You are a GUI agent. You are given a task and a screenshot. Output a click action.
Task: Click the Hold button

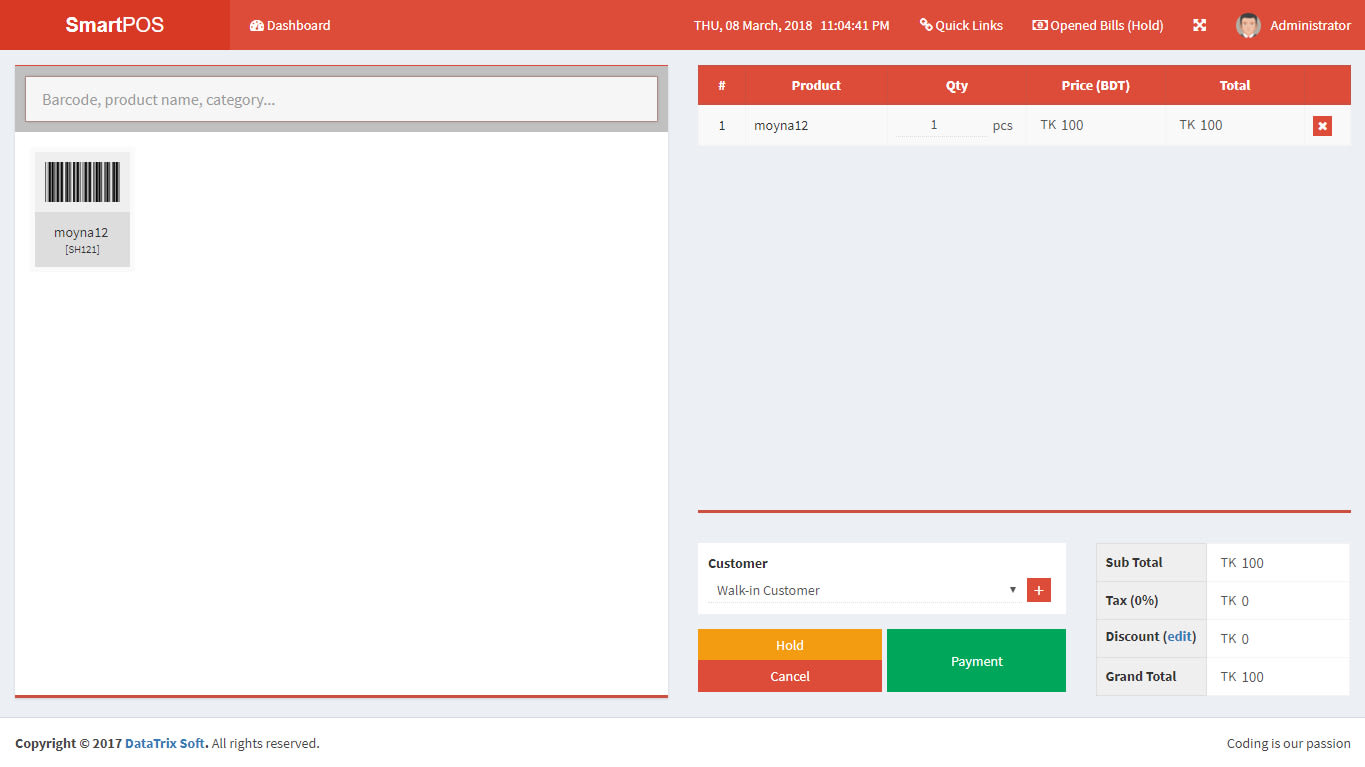pos(790,645)
